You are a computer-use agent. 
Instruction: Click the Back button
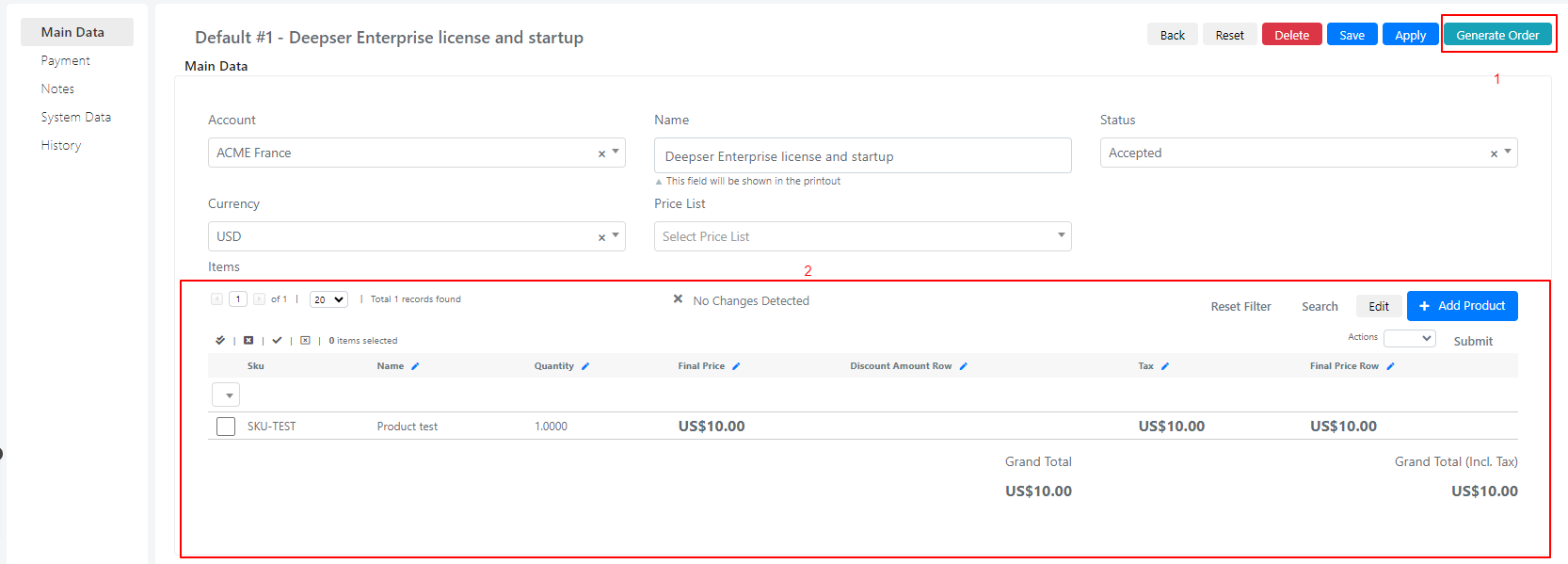(x=1173, y=35)
